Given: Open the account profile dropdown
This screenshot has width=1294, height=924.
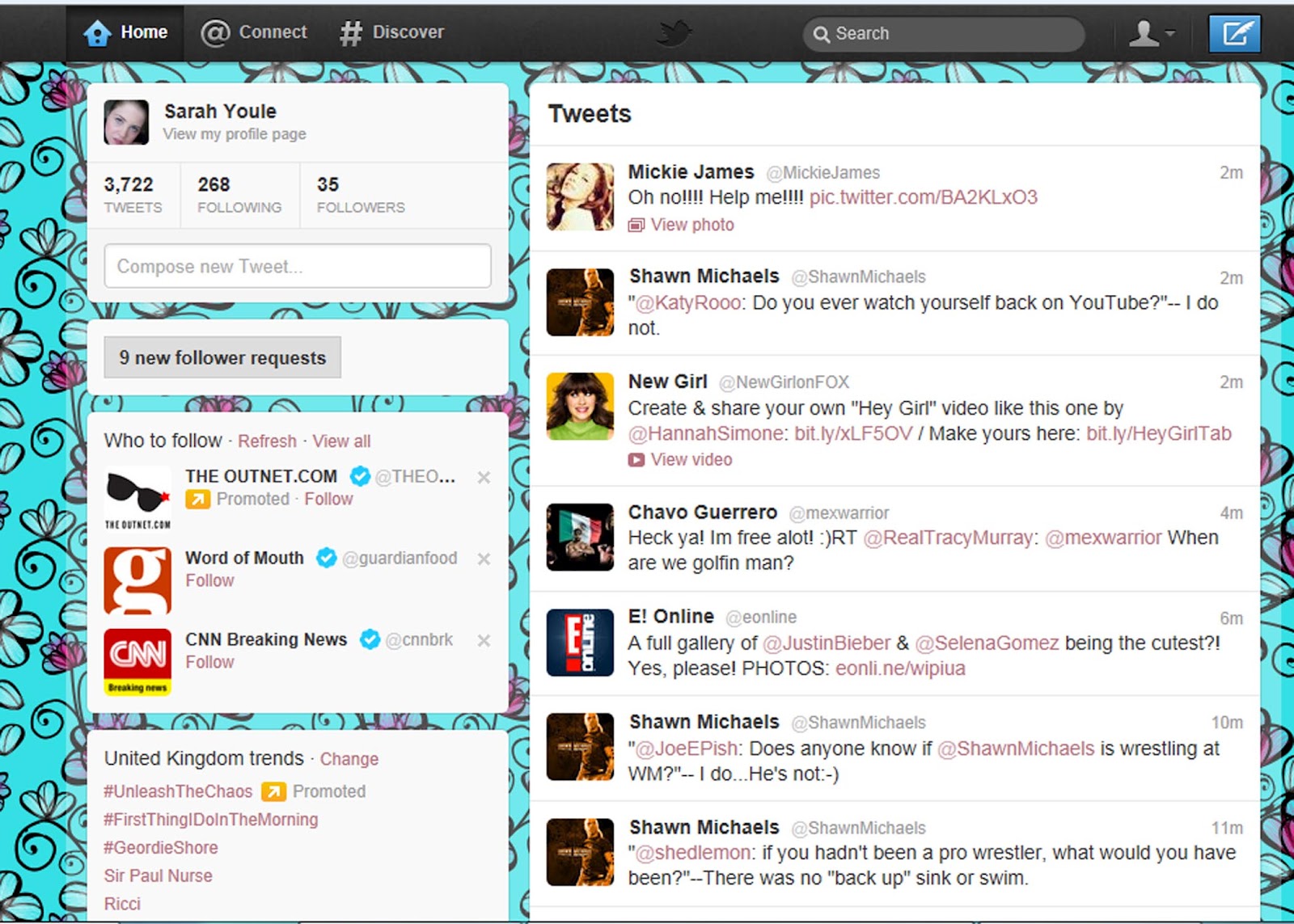Looking at the screenshot, I should point(1152,33).
